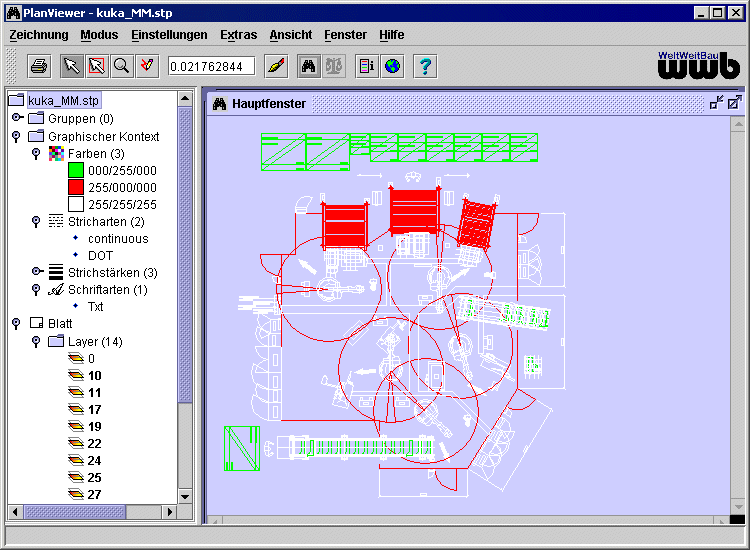Toggle visibility of layer 10
Viewport: 750px width, 550px height.
[x=76, y=375]
